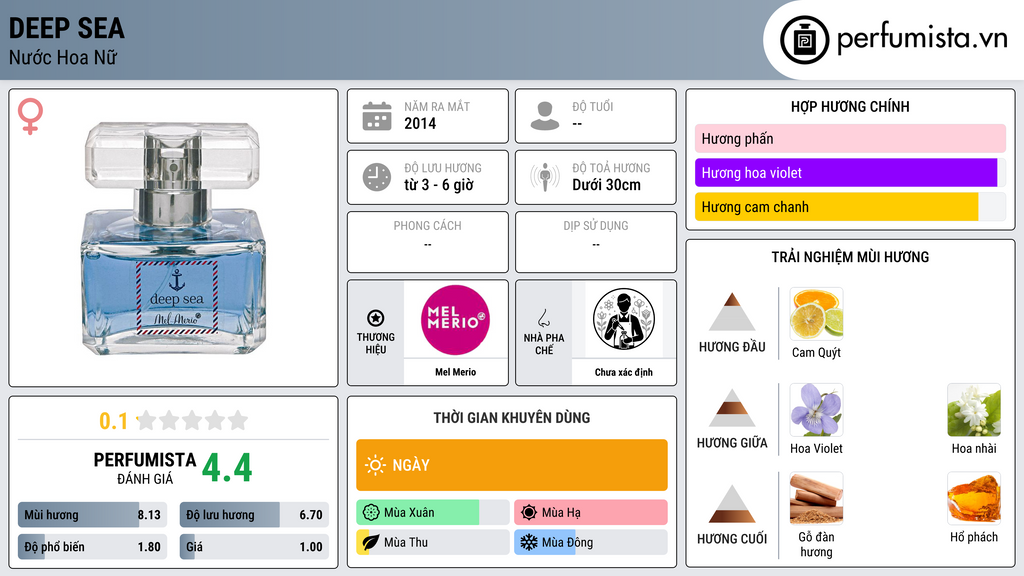The image size is (1024, 576).
Task: Click the Hoa nhài jasmine image
Action: (974, 410)
